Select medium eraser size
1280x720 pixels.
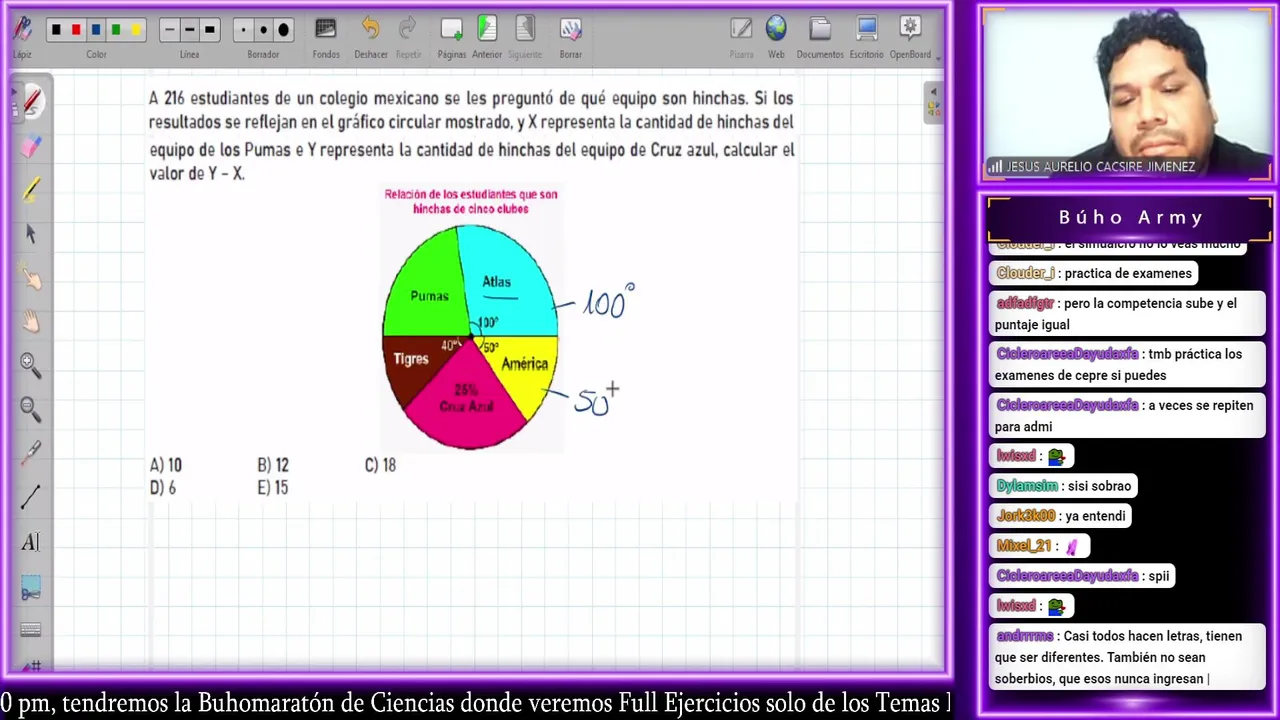point(263,30)
